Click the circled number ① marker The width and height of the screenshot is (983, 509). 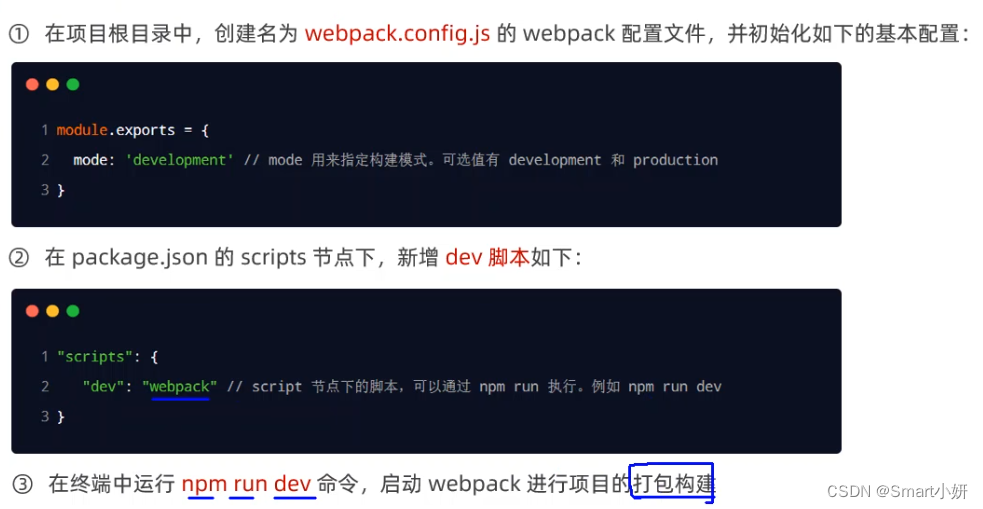[19, 34]
